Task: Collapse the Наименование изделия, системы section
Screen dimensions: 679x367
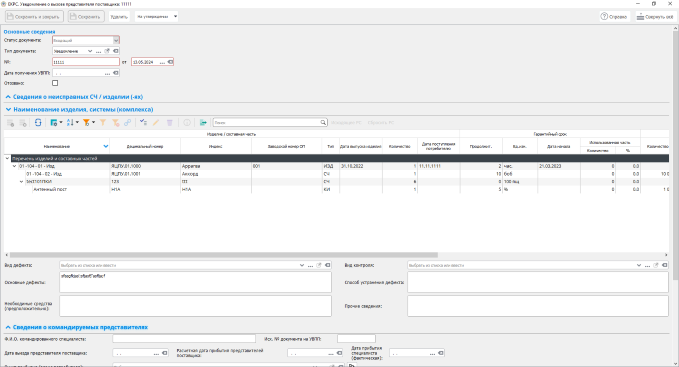Action: [8, 109]
